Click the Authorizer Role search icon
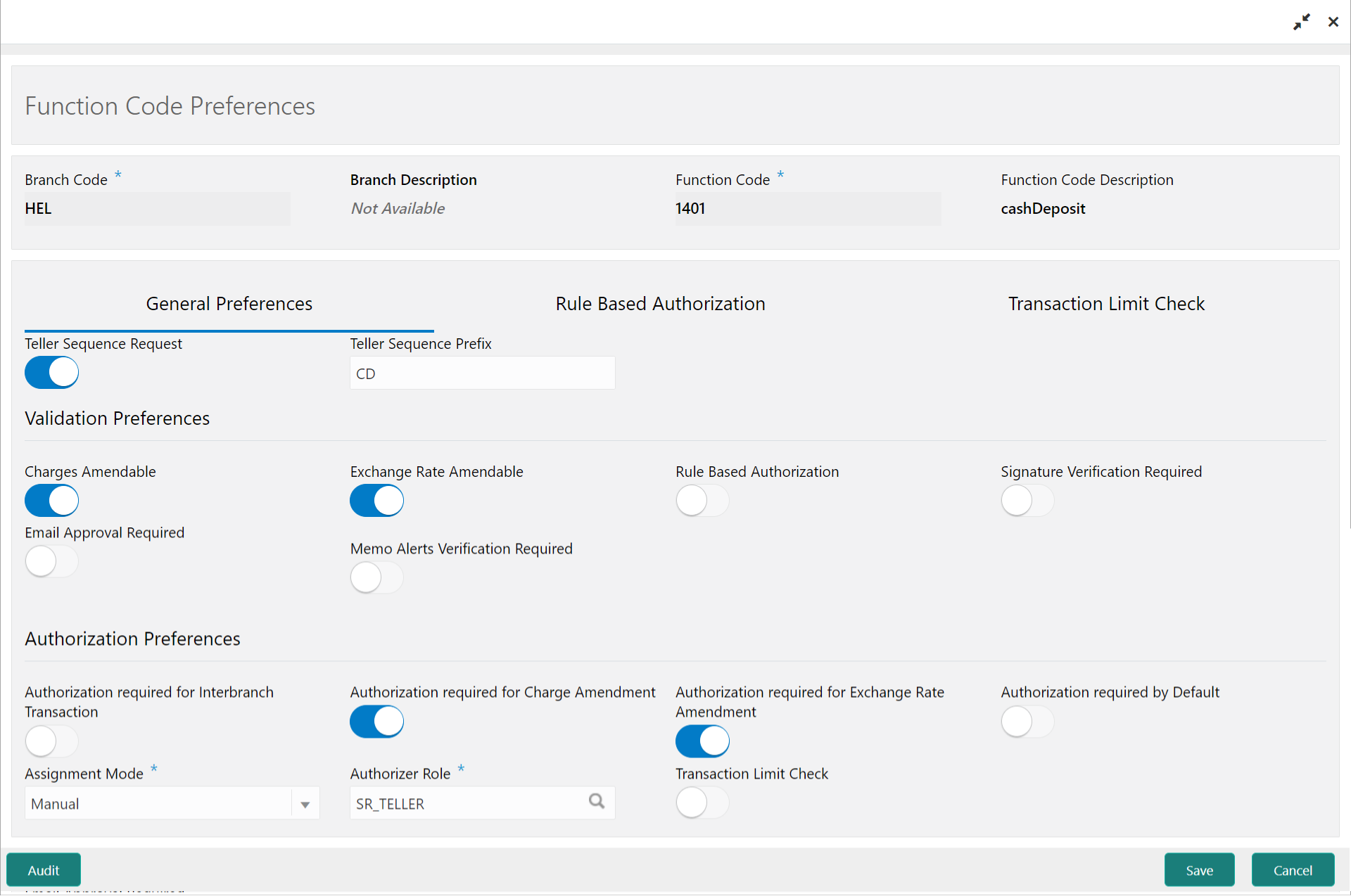The height and width of the screenshot is (896, 1351). click(597, 801)
